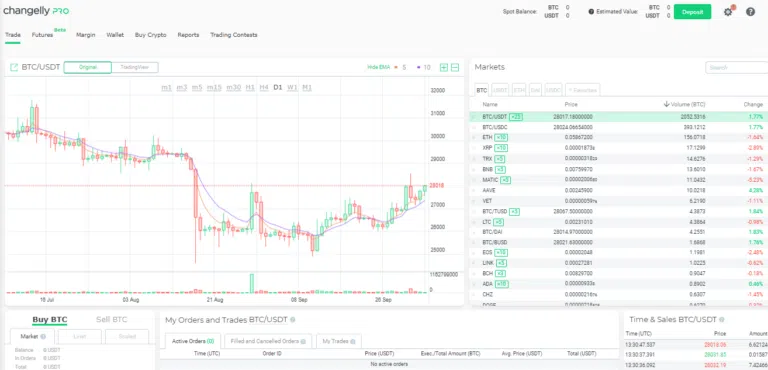The width and height of the screenshot is (768, 370).
Task: Switch chart to Original mode
Action: point(88,67)
